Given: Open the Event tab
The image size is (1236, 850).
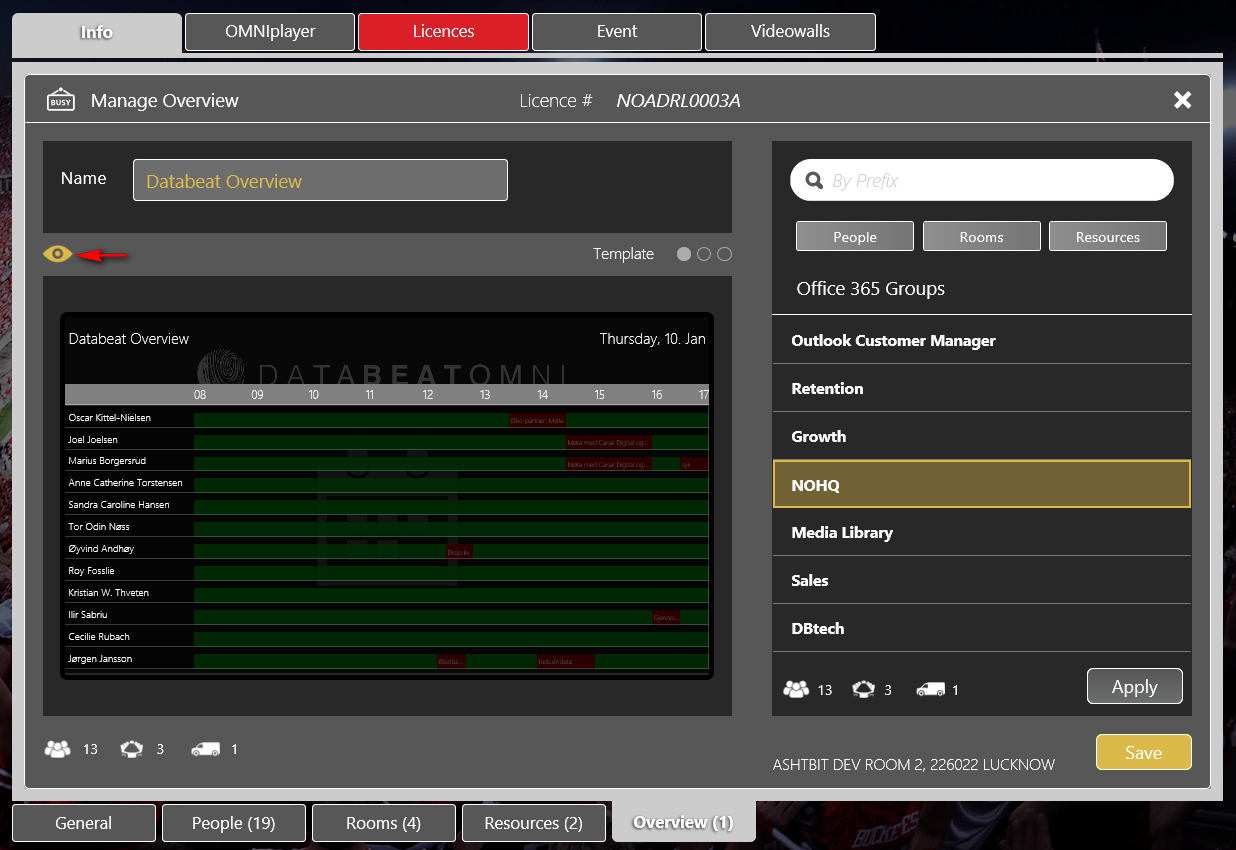Looking at the screenshot, I should point(617,31).
